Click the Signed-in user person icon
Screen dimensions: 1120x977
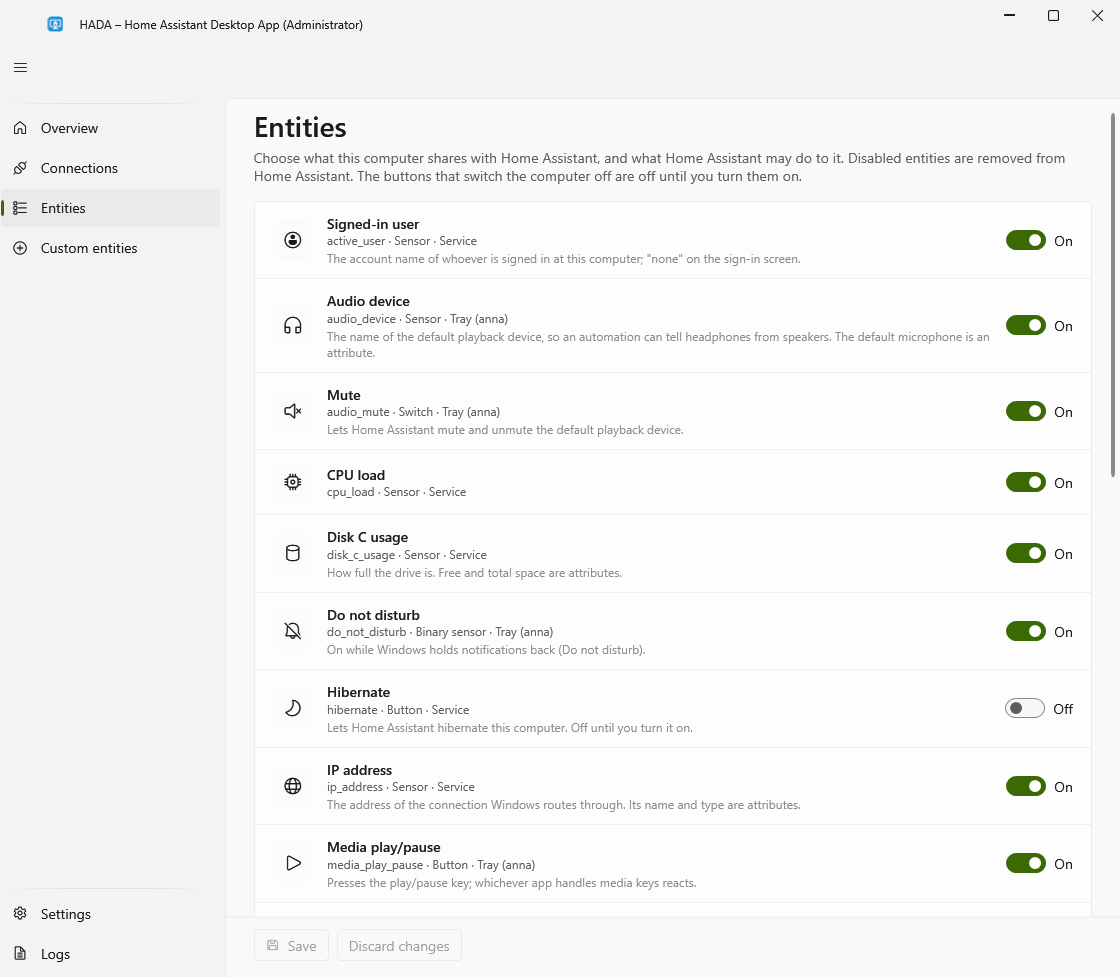coord(293,240)
